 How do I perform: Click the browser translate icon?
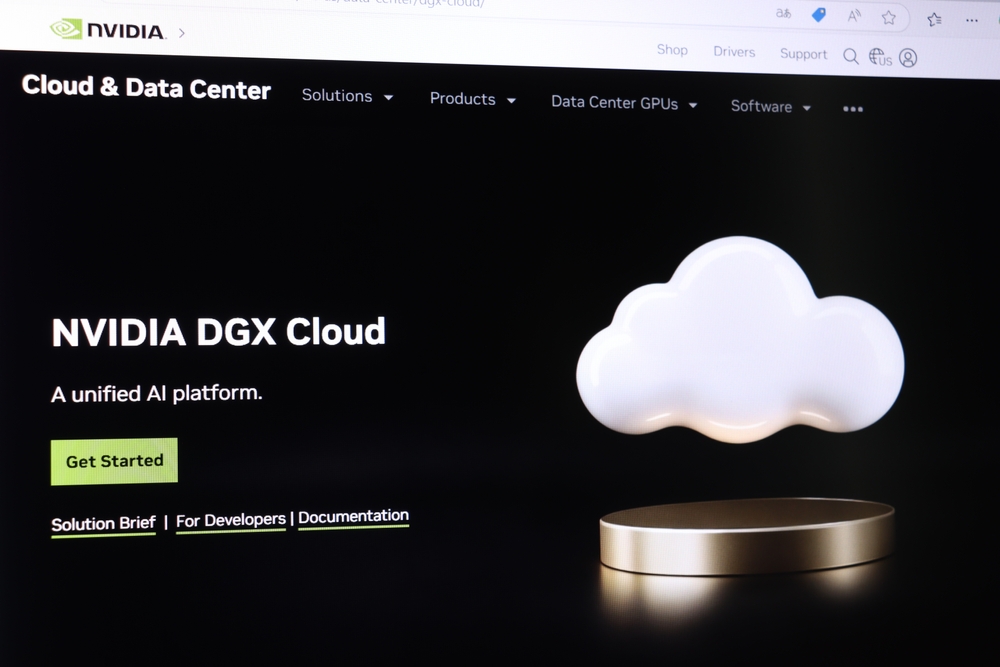[x=783, y=13]
